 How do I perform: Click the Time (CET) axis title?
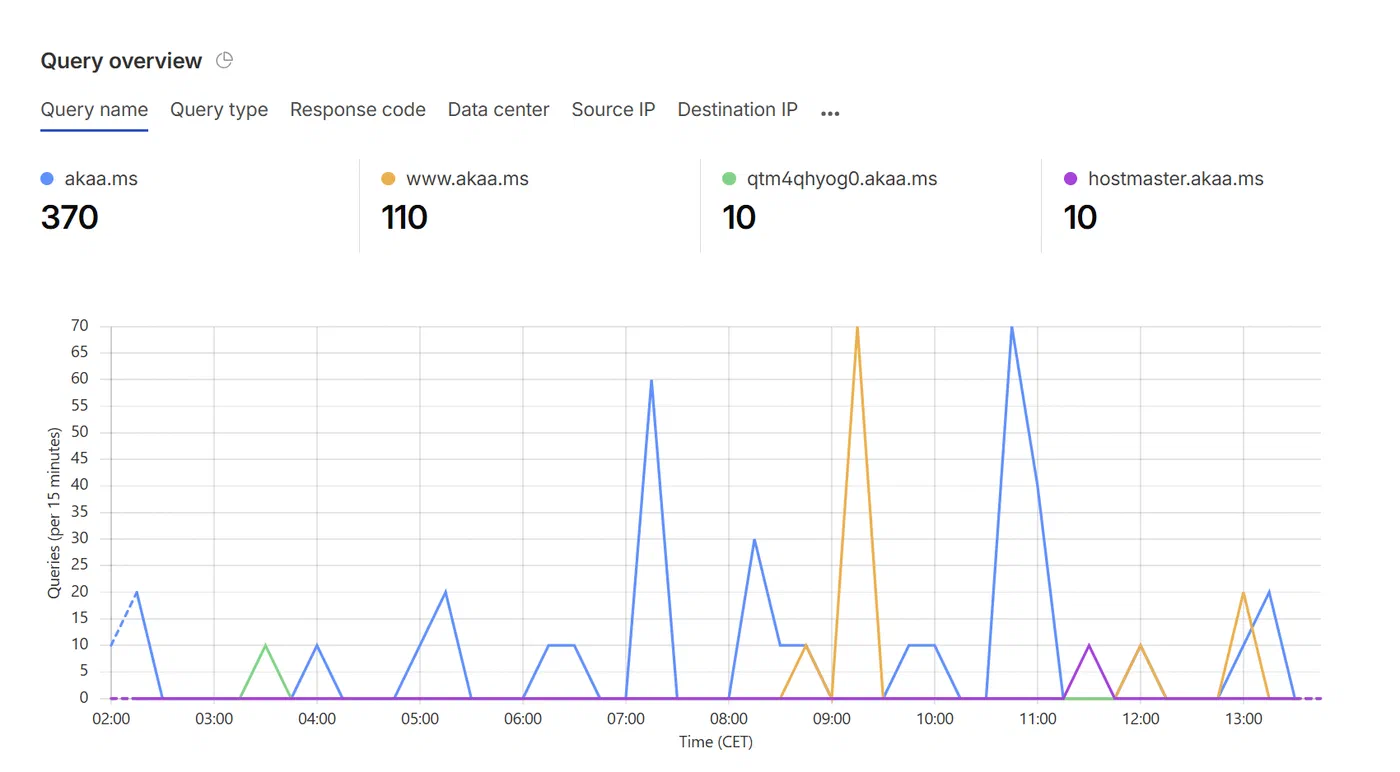tap(716, 742)
